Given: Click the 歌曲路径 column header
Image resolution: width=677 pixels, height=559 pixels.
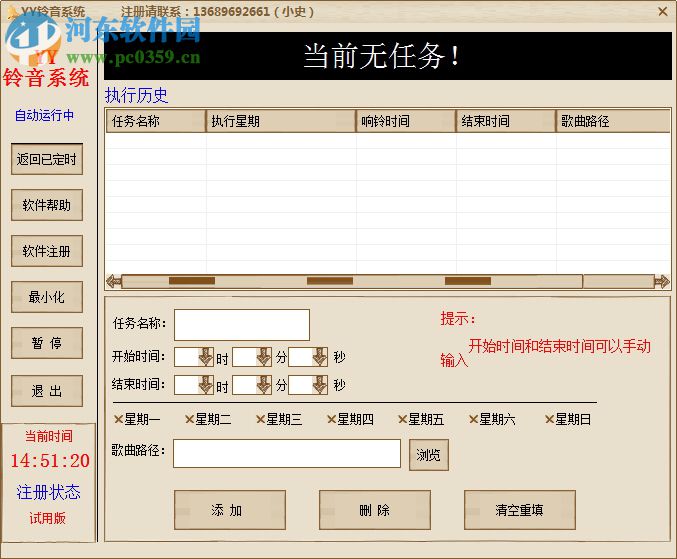Looking at the screenshot, I should click(613, 121).
